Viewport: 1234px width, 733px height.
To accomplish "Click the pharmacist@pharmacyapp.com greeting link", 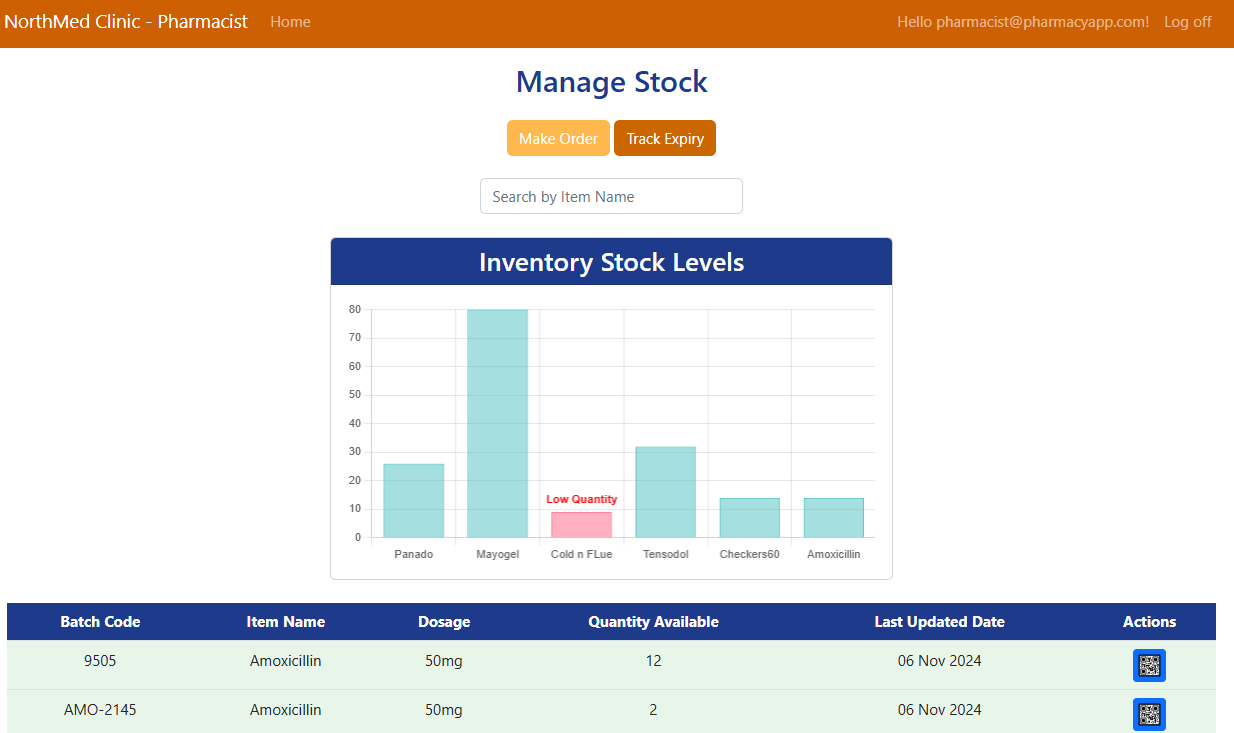I will coord(1023,22).
